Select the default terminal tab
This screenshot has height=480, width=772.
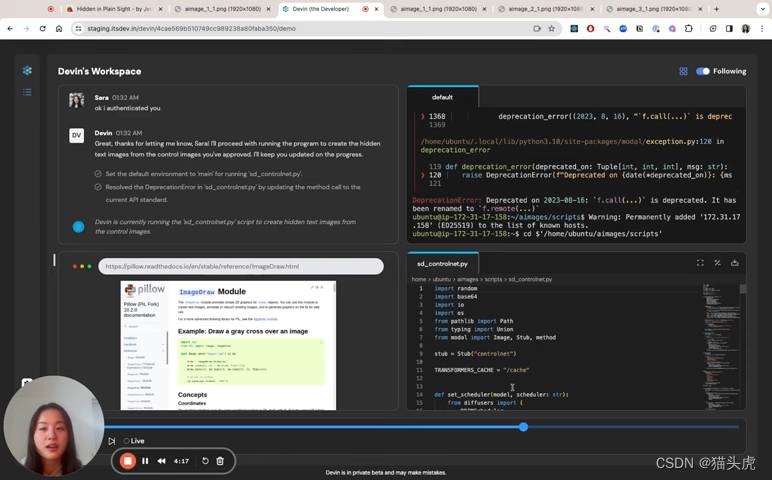coord(442,97)
